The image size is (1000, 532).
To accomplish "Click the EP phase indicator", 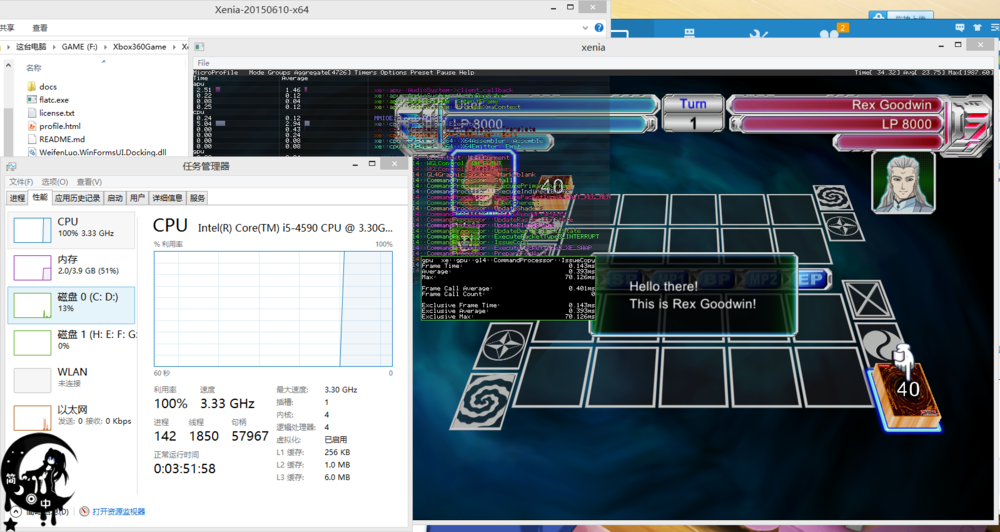I will tap(812, 279).
